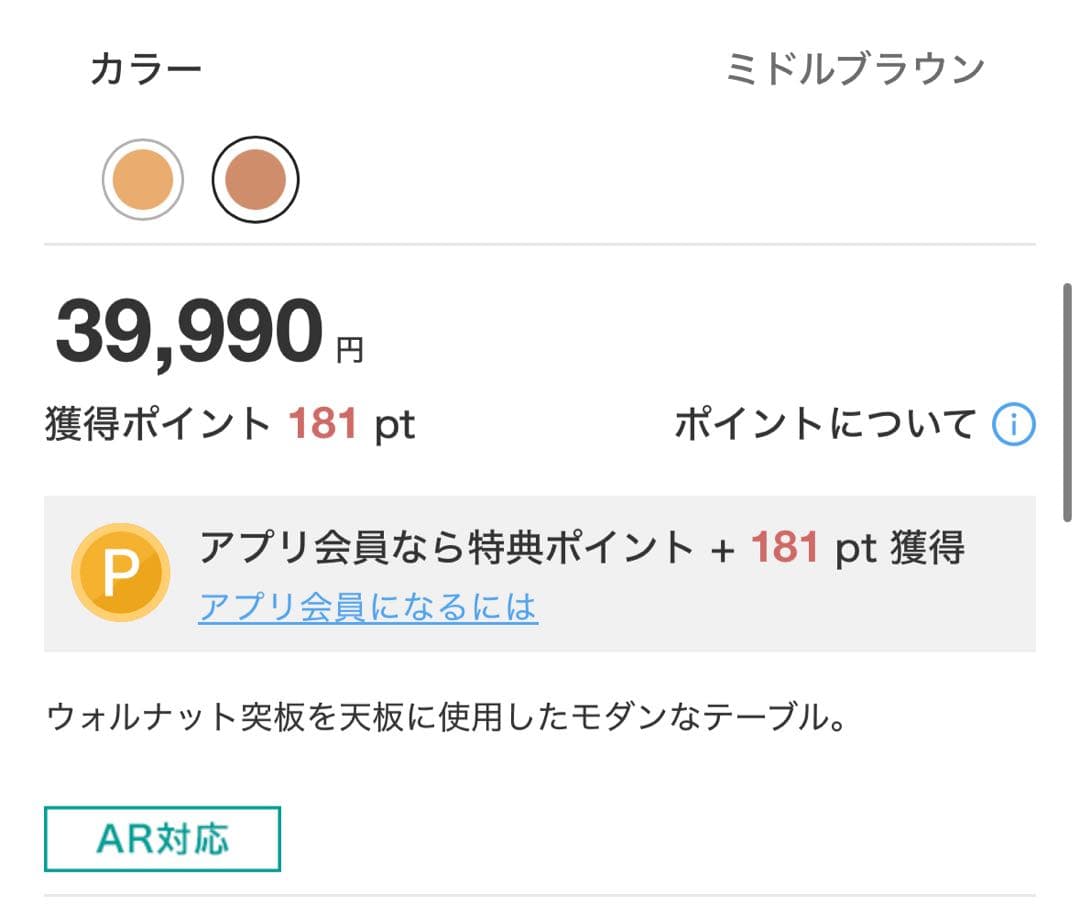Toggle the first color circle under カラー
Screen dimensions: 1080x919
(x=144, y=180)
